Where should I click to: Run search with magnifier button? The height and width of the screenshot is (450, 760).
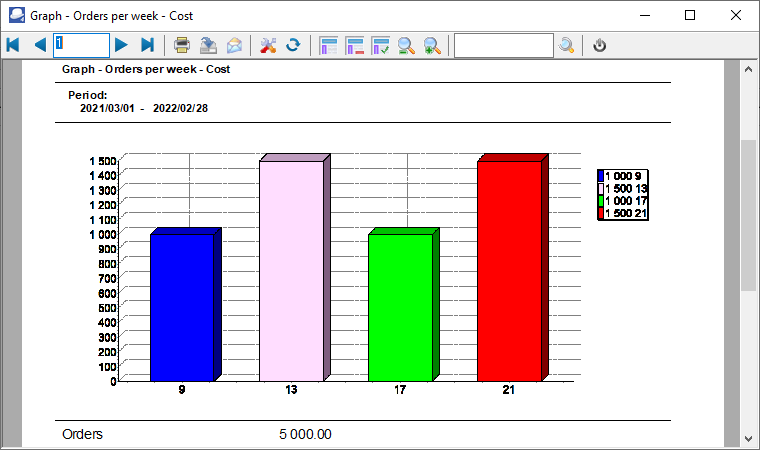point(567,45)
